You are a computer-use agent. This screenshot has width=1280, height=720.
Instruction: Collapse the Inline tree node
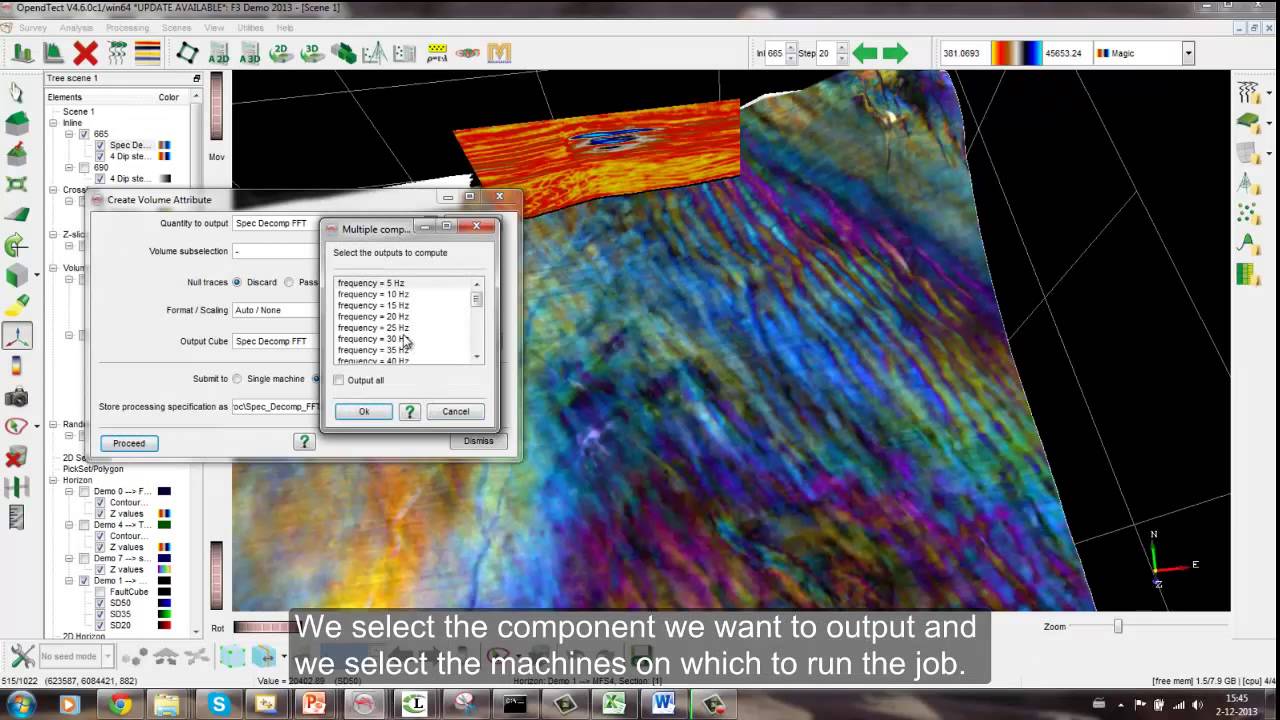point(53,123)
